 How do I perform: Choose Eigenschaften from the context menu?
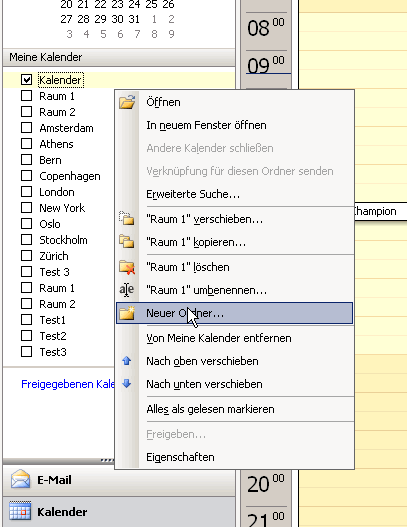click(x=180, y=457)
